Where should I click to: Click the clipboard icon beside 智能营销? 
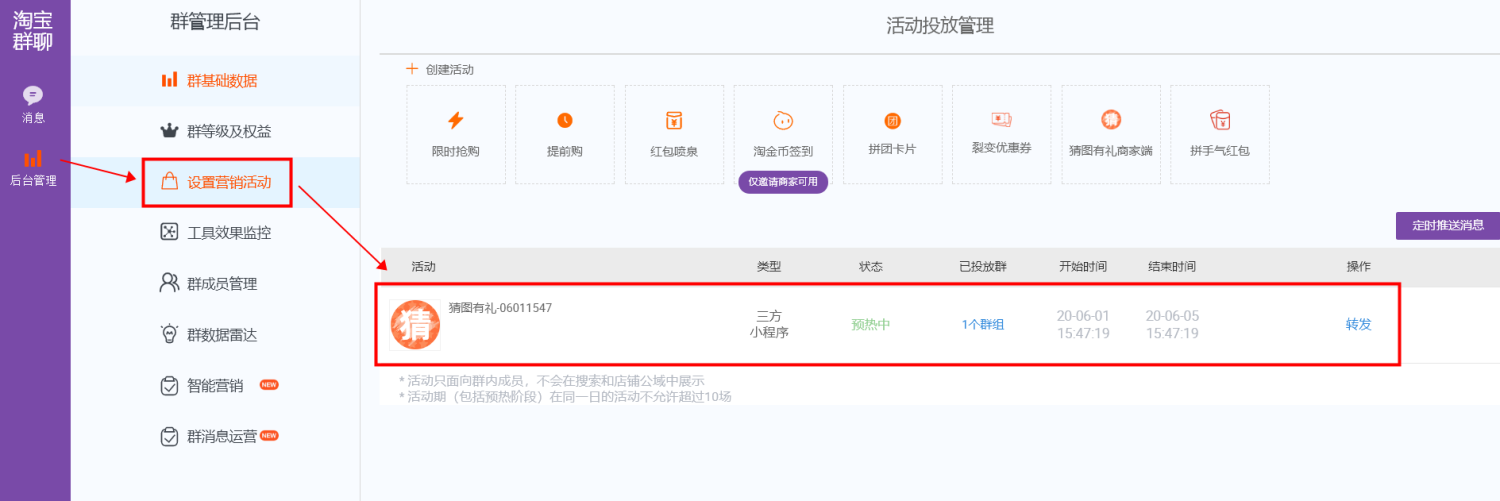169,385
